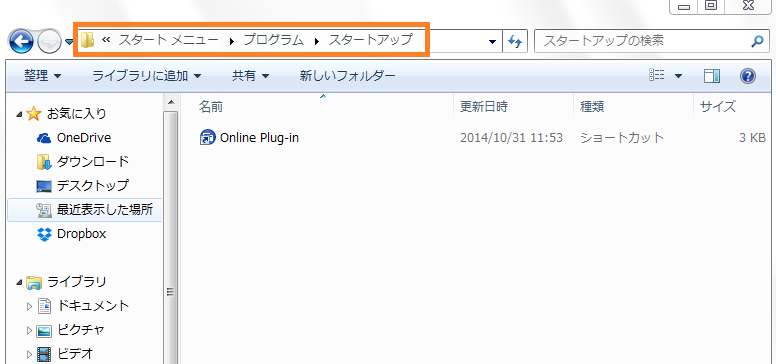Image resolution: width=776 pixels, height=364 pixels.
Task: Click the ドキュメント library icon
Action: 45,306
